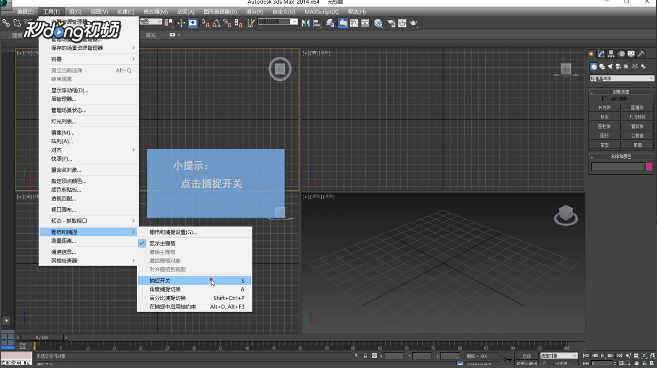Expand the Views - Grab Viewport submenu
The width and height of the screenshot is (657, 368).
tap(88, 220)
